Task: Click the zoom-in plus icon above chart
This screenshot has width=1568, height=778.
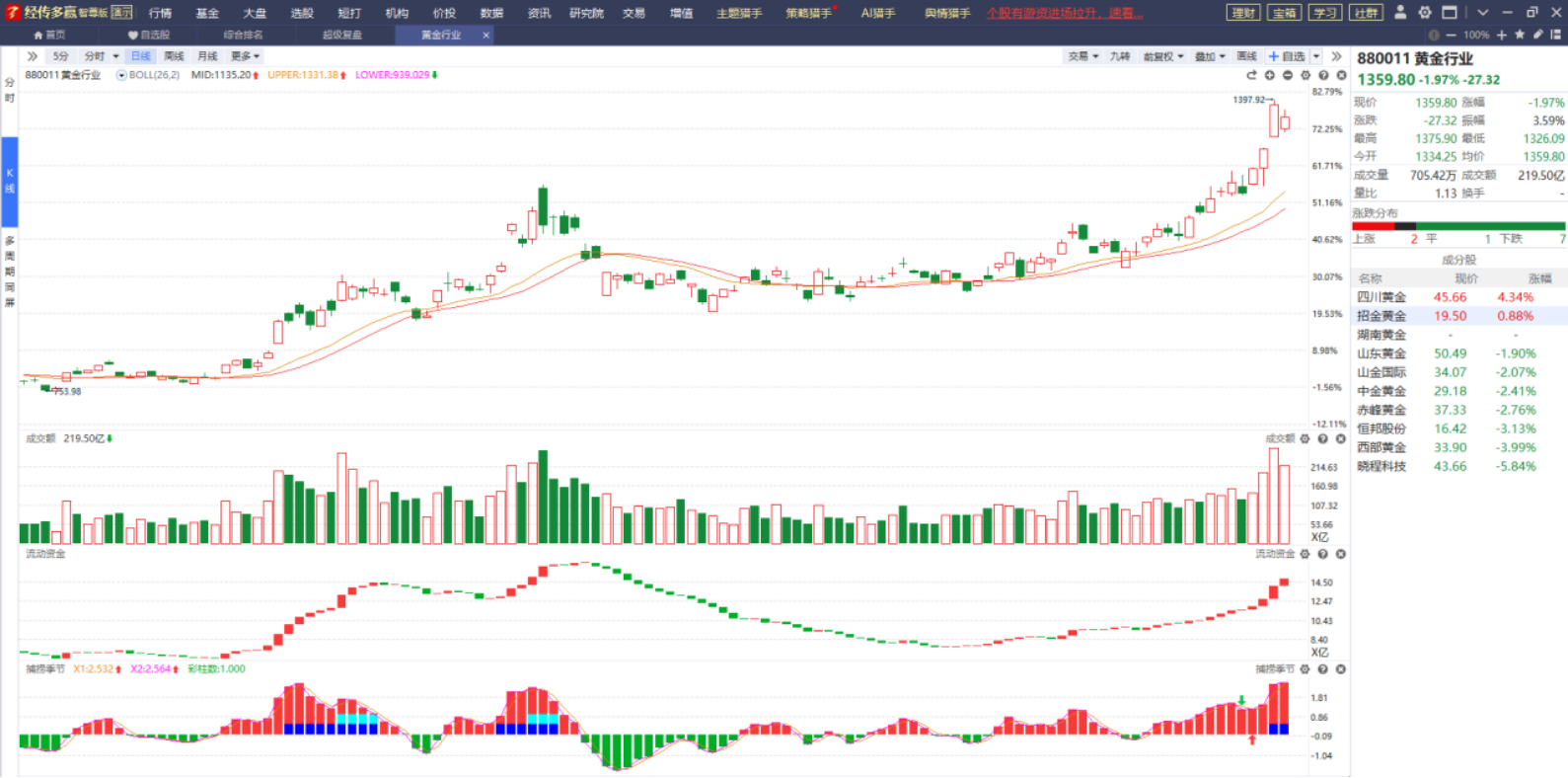Action: [1270, 75]
